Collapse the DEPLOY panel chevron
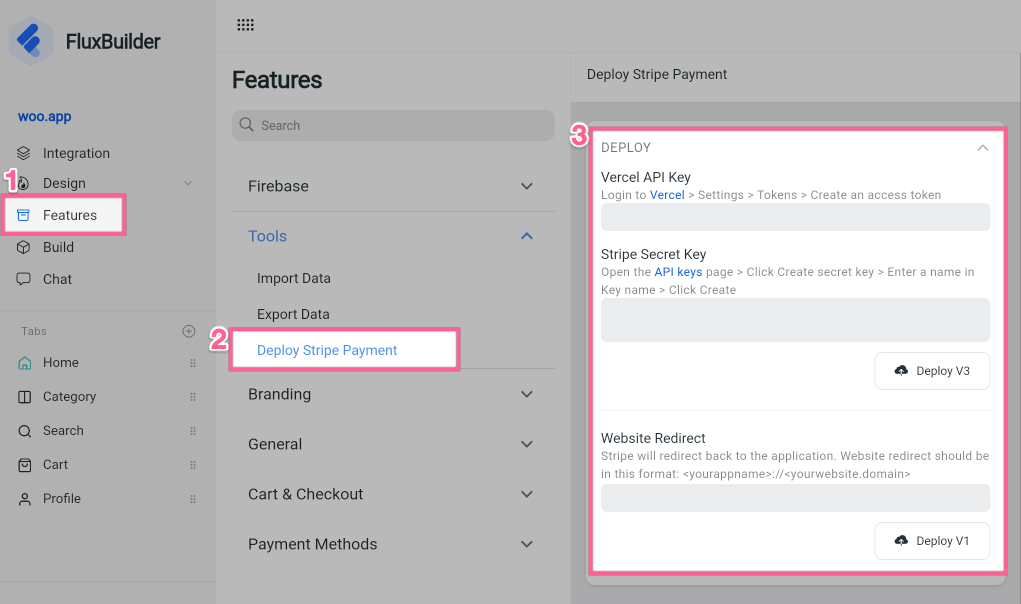 click(x=982, y=148)
